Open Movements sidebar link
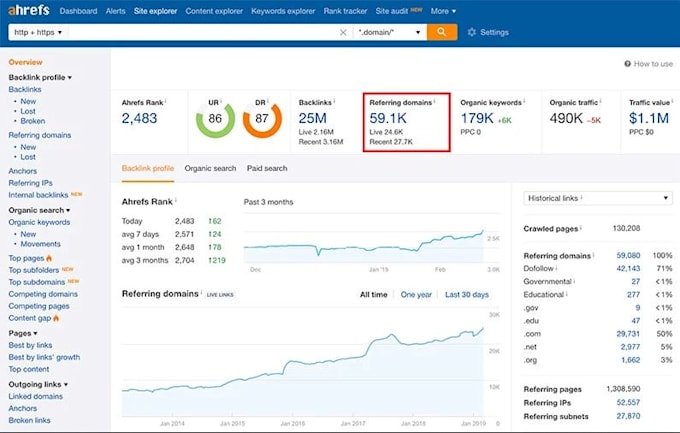The width and height of the screenshot is (680, 433). point(40,244)
